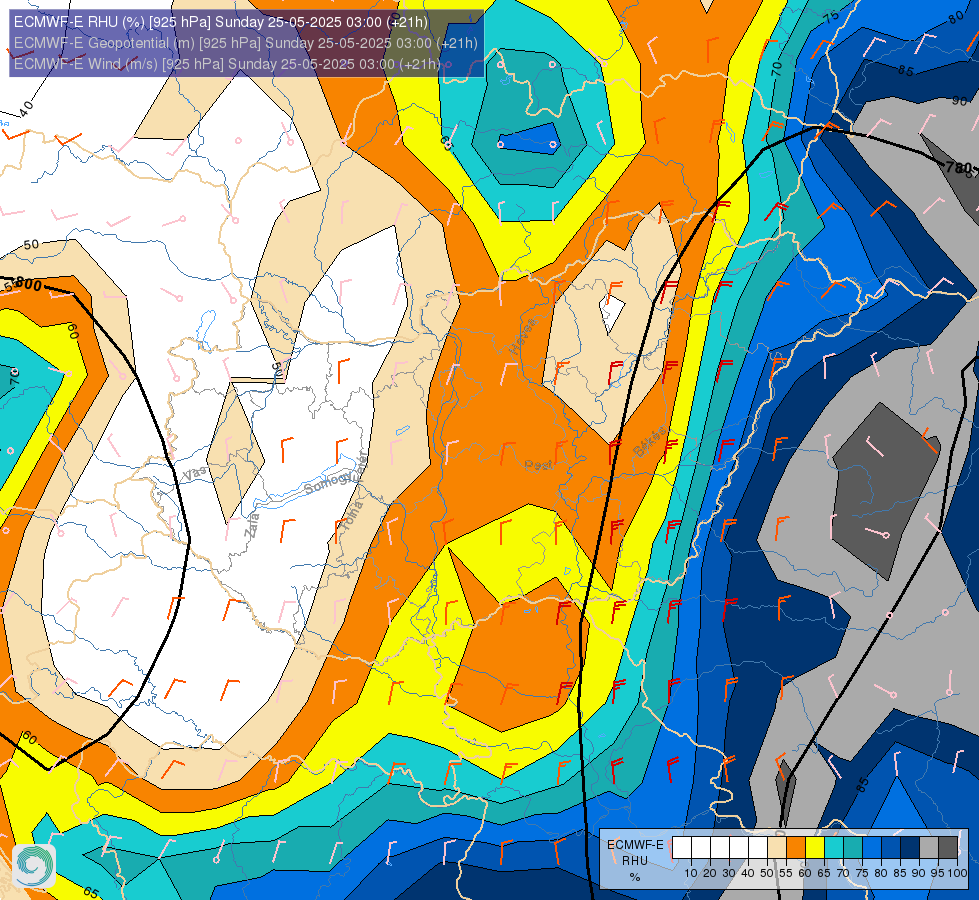Click the legend tick value 100
Viewport: 979px width, 900px height.
(x=957, y=873)
